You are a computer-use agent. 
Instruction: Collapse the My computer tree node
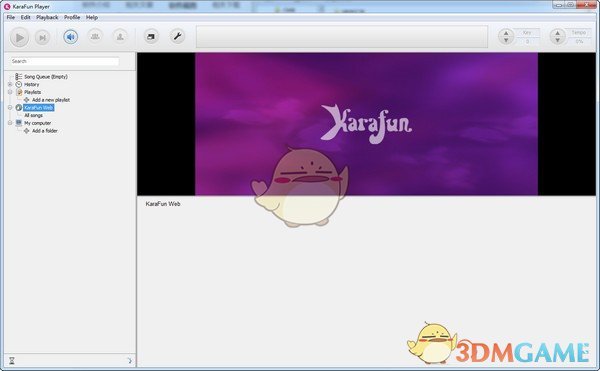pyautogui.click(x=10, y=123)
